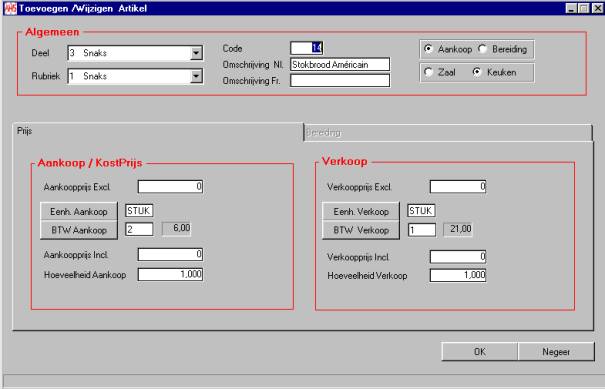Viewport: 605px width, 389px height.
Task: Click the empty Omschrijving Fr. field
Action: pos(340,81)
